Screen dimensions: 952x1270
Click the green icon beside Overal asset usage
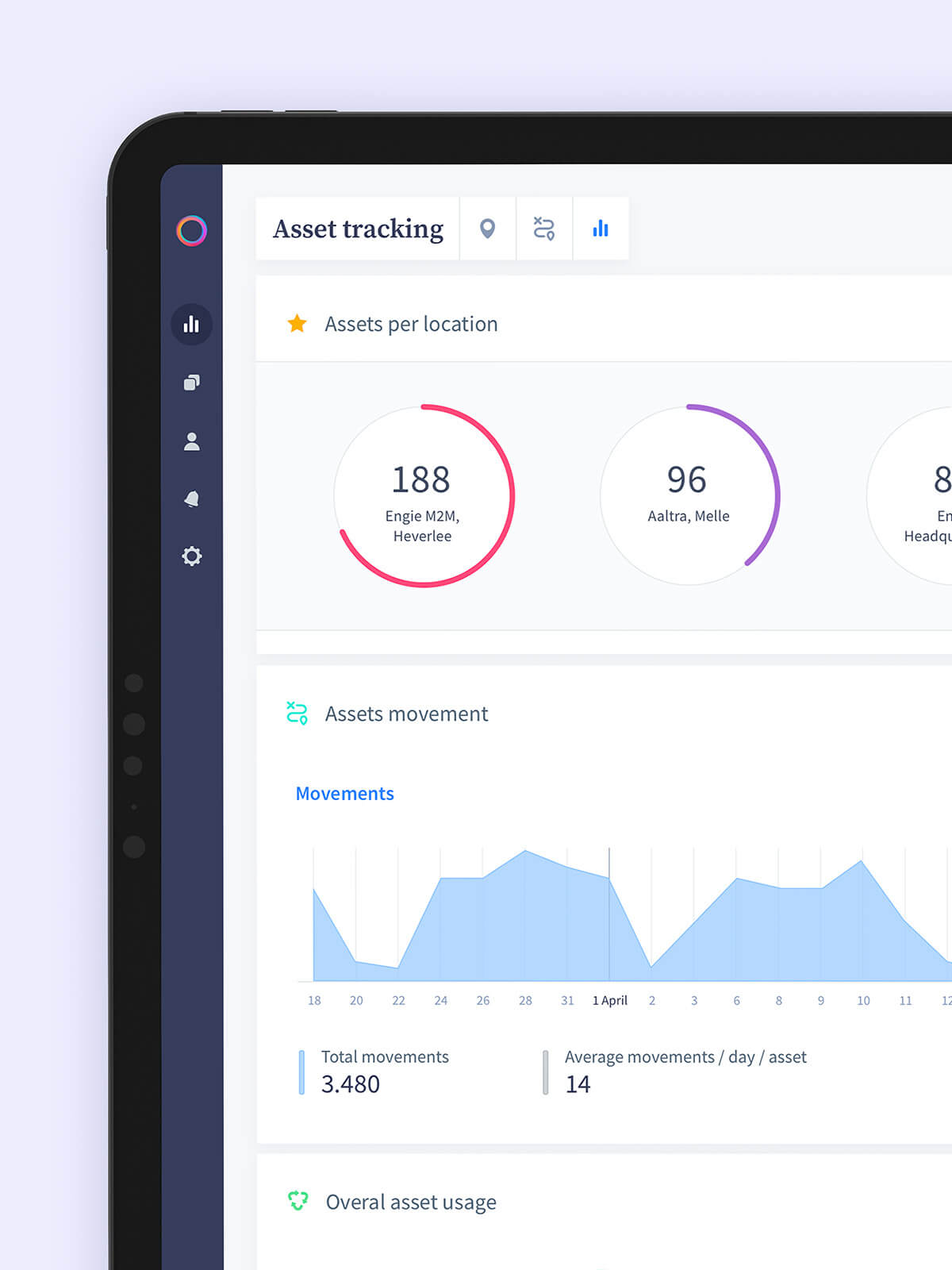[x=297, y=1201]
